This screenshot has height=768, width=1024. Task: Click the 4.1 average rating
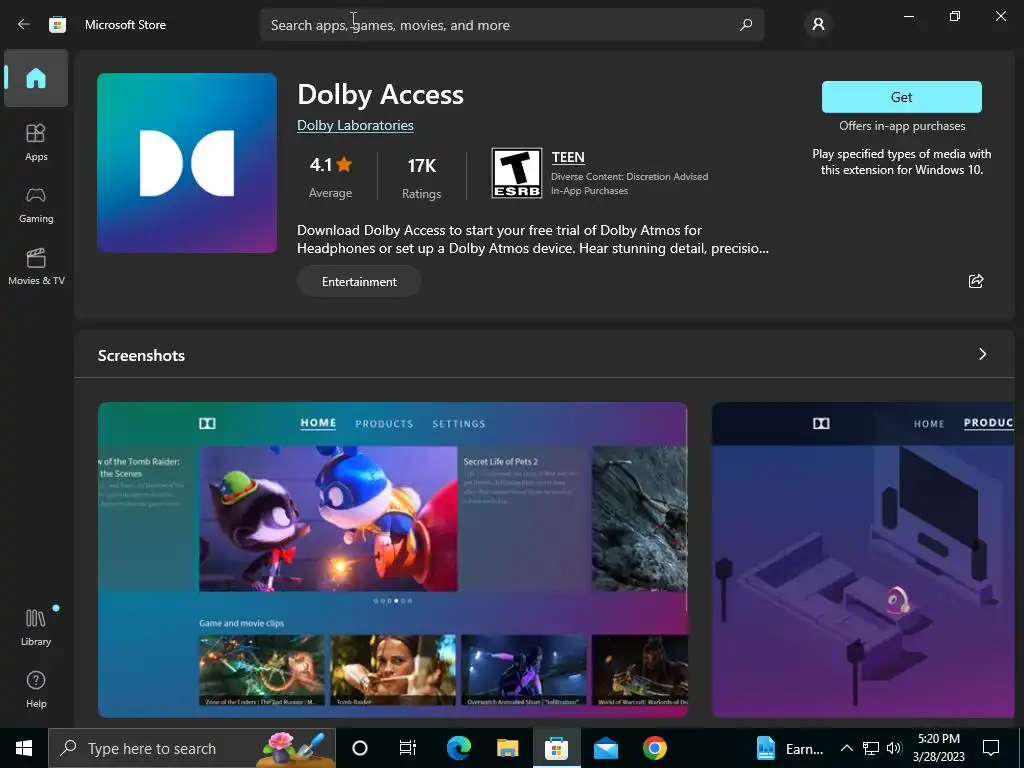[x=330, y=176]
